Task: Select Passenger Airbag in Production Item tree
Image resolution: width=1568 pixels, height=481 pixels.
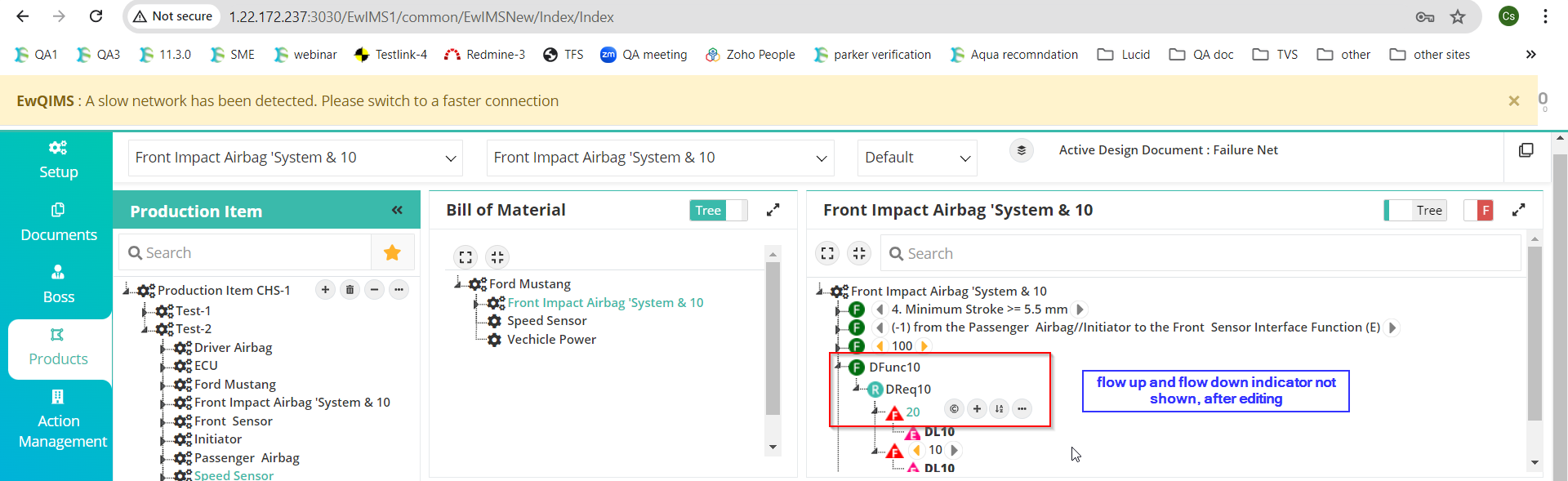Action: pyautogui.click(x=247, y=458)
